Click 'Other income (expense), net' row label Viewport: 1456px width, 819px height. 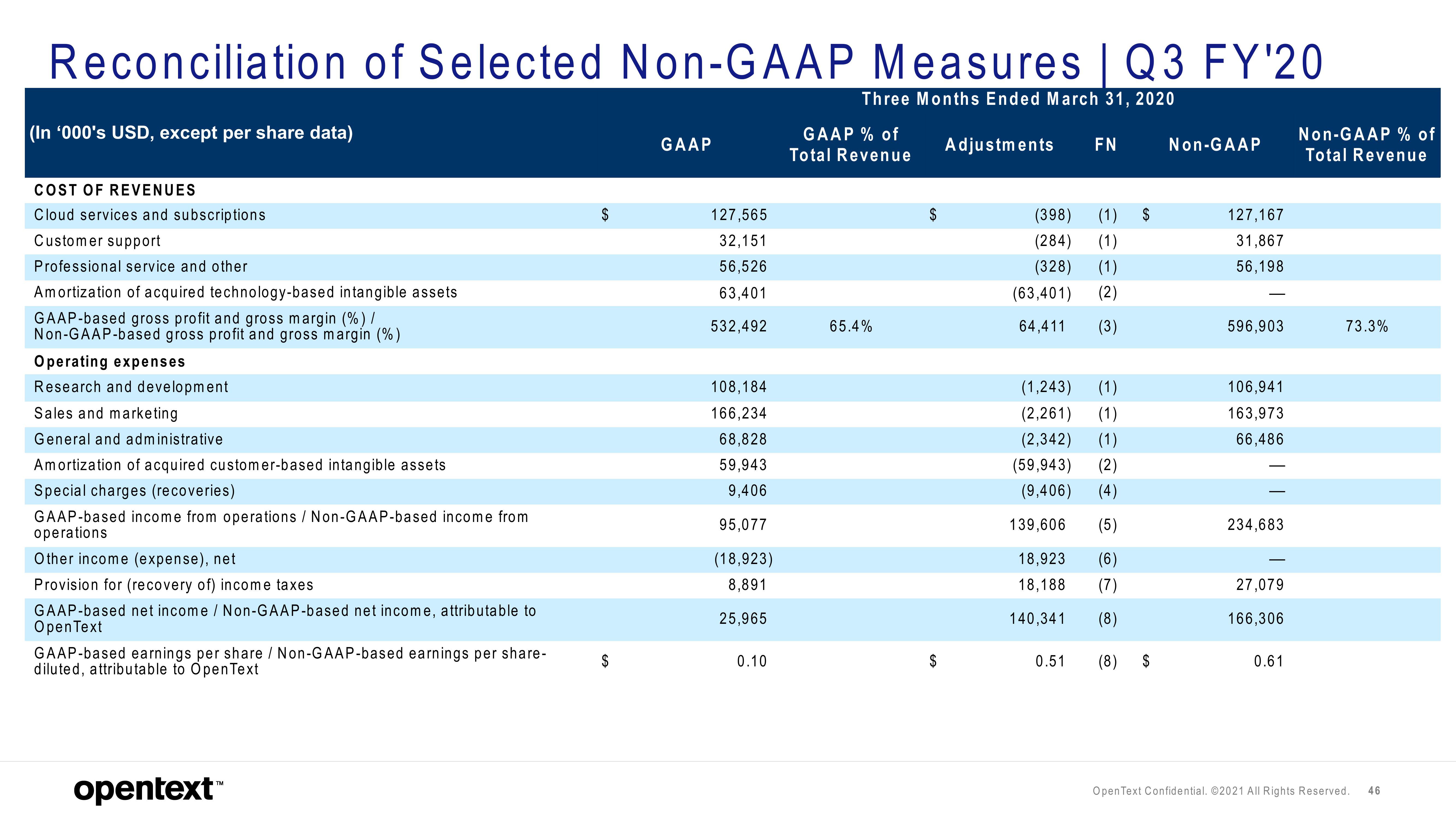pos(135,559)
